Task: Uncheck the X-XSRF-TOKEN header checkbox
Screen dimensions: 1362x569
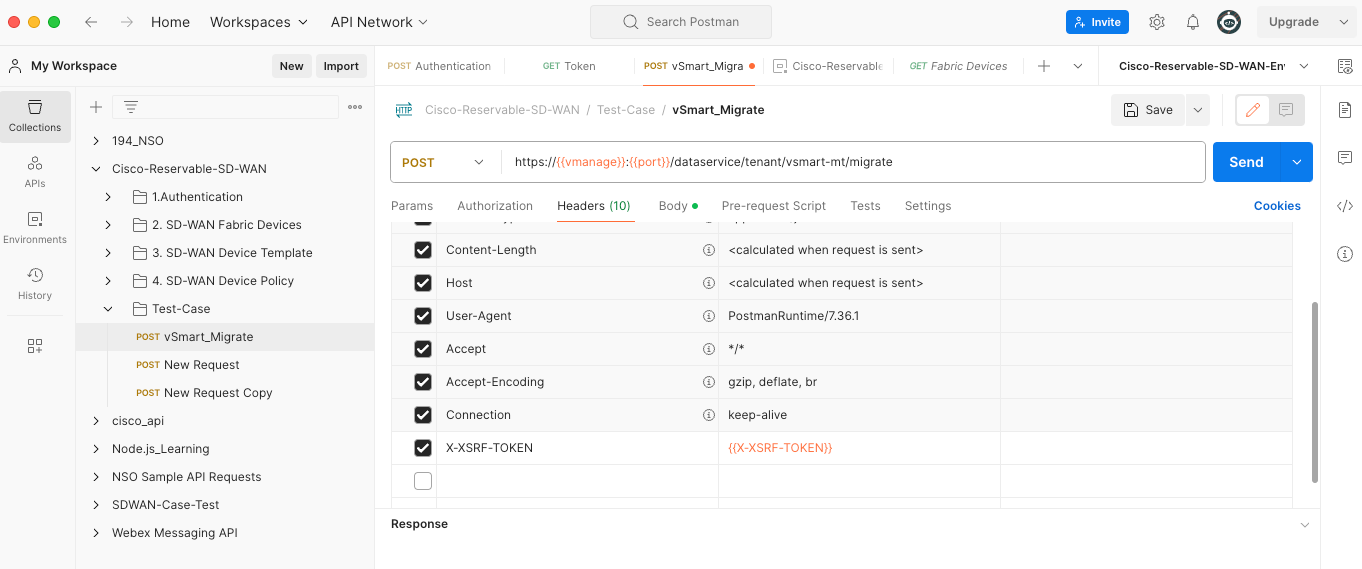Action: 423,448
